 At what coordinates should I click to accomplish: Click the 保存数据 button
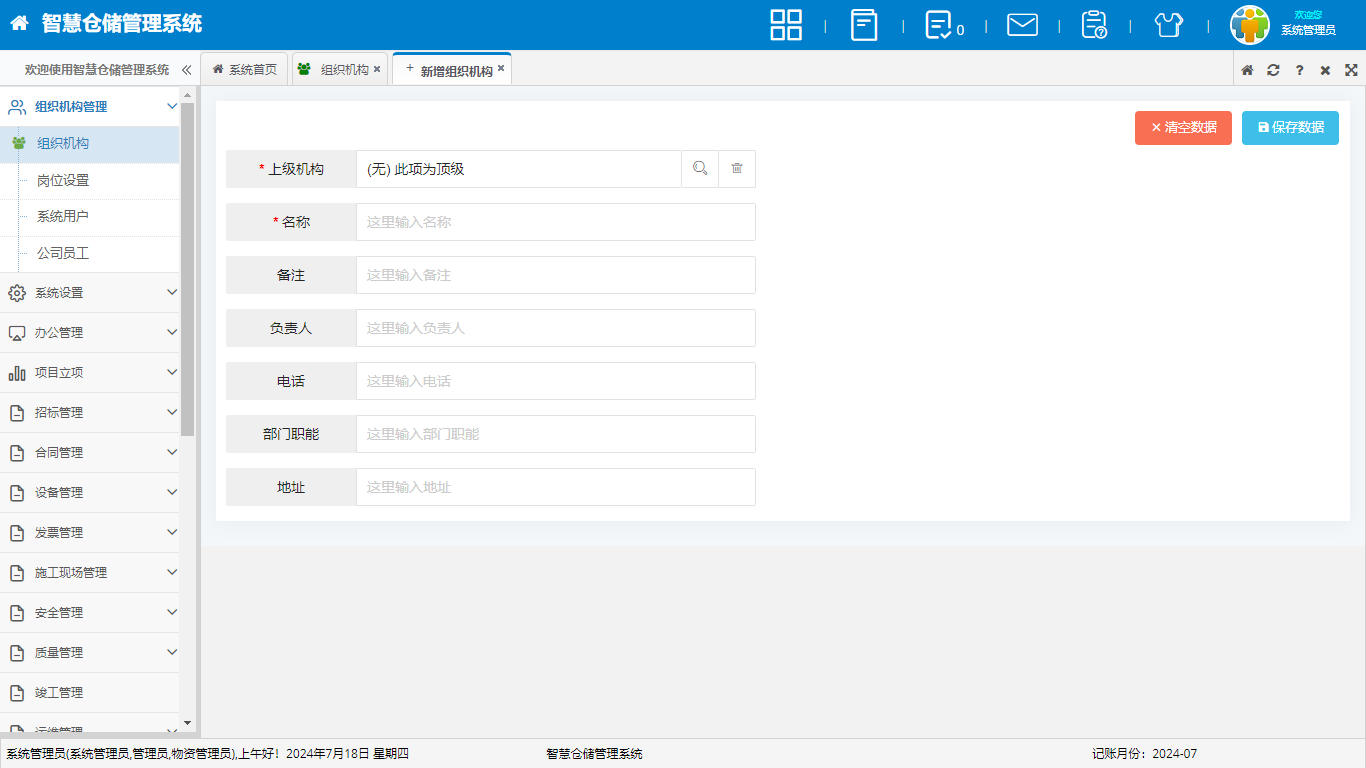point(1290,128)
